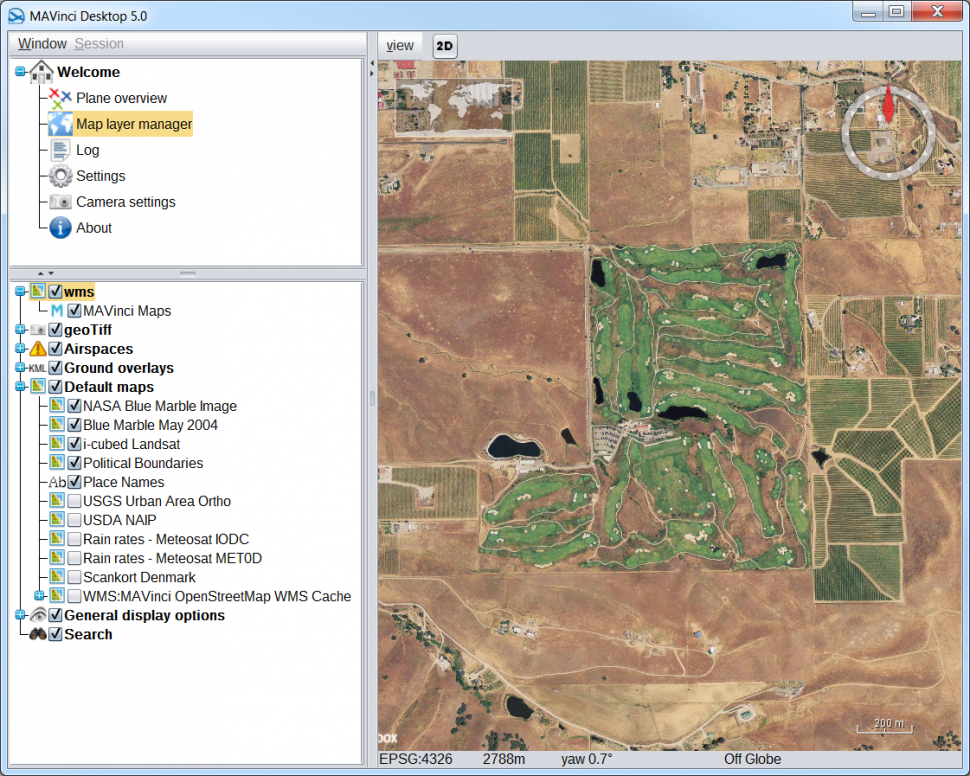
Task: Open Settings gear icon
Action: (x=60, y=176)
